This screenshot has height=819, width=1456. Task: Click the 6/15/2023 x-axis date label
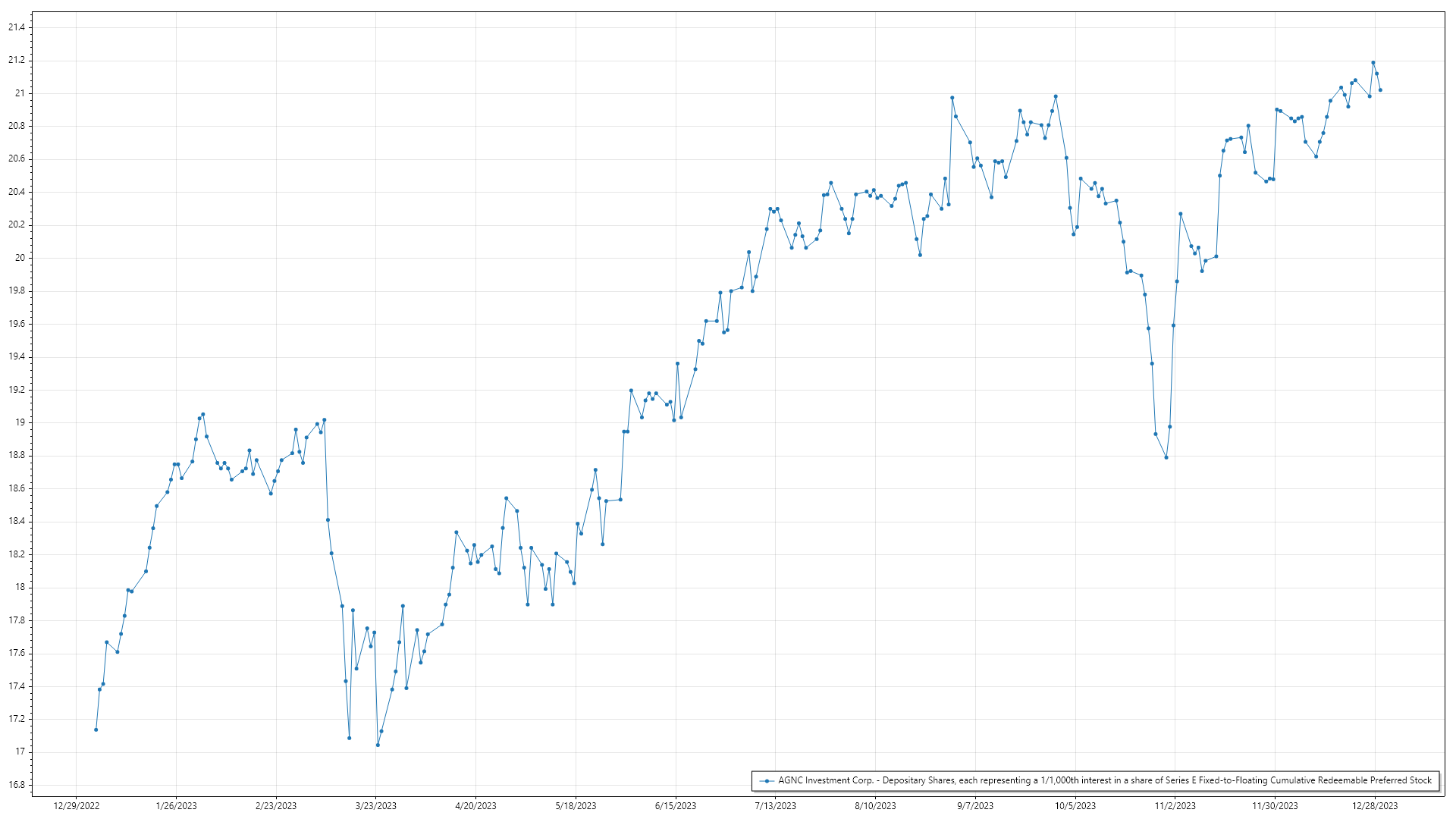(675, 806)
